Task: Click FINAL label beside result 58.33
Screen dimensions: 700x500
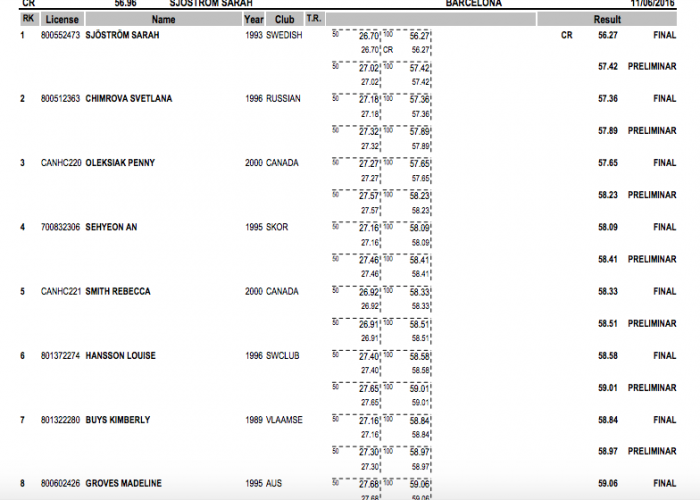Action: point(664,291)
